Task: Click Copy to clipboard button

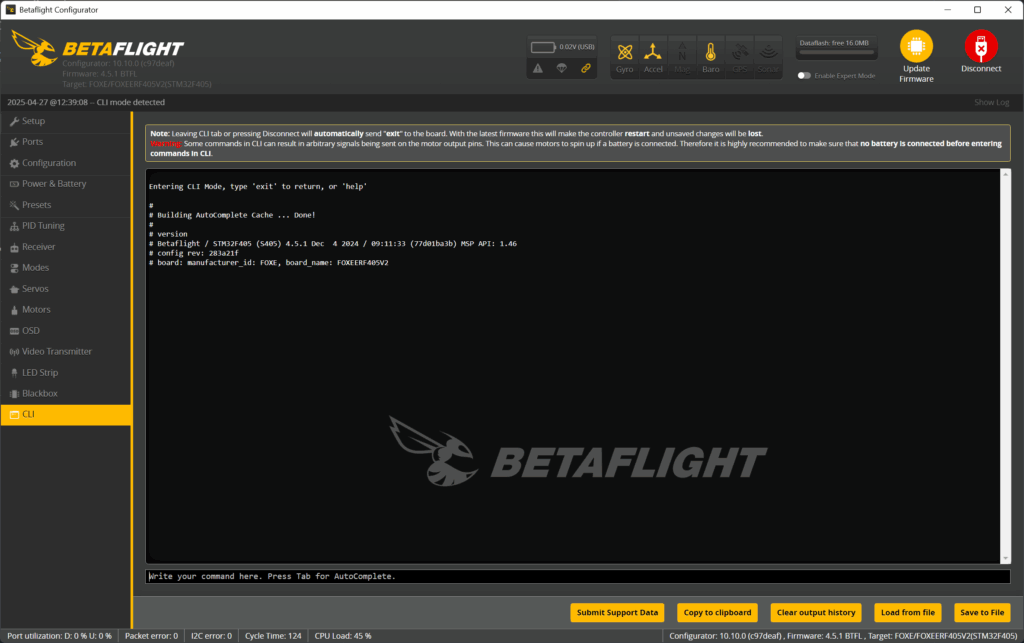Action: pyautogui.click(x=717, y=612)
